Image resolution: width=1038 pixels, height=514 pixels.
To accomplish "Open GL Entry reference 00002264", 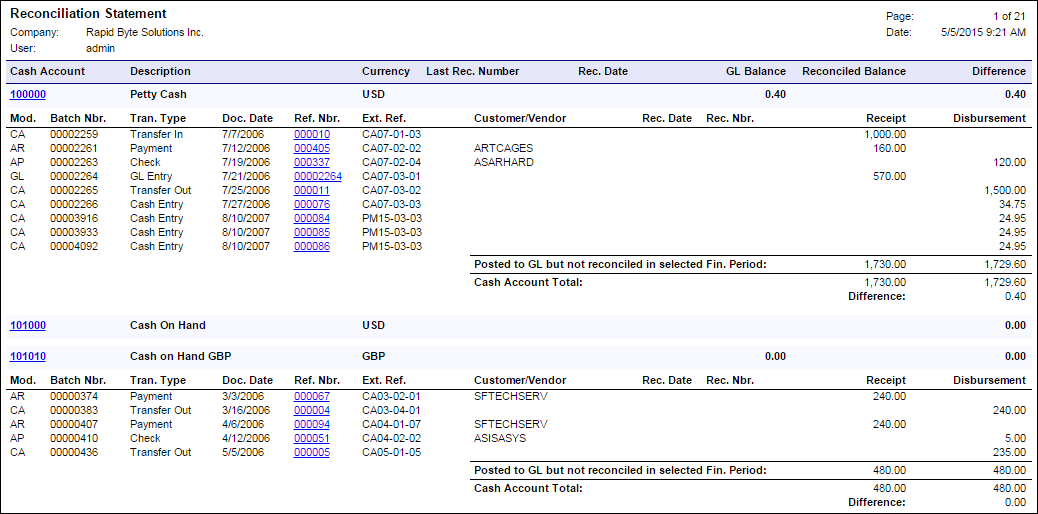I will (x=317, y=176).
